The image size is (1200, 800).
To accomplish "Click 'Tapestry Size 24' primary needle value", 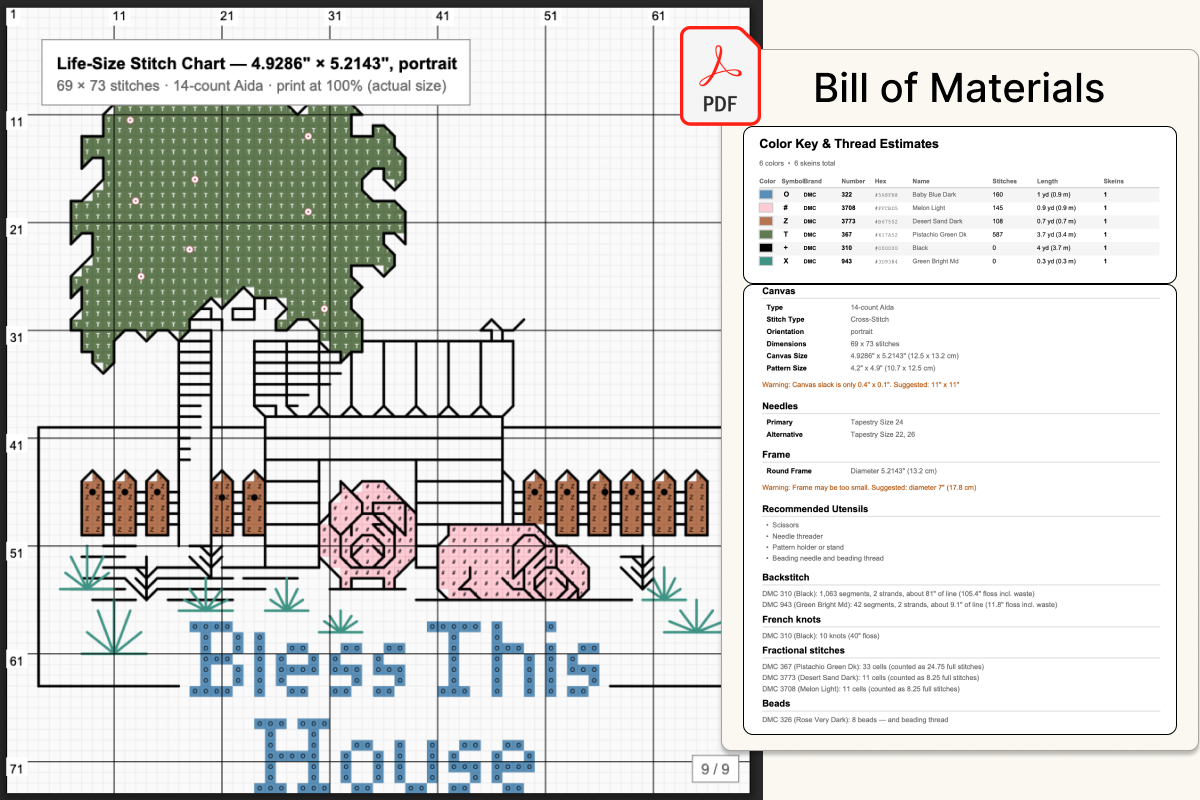I will [x=876, y=422].
